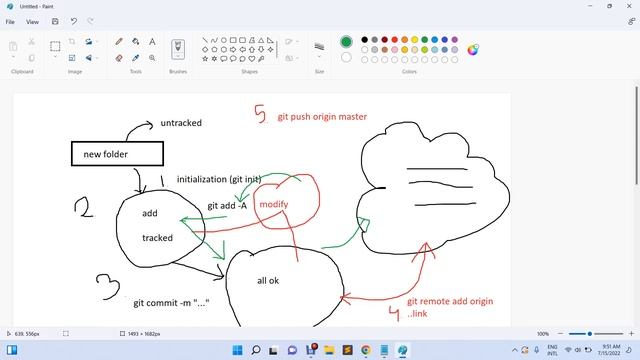Pick the red color swatch

(395, 40)
